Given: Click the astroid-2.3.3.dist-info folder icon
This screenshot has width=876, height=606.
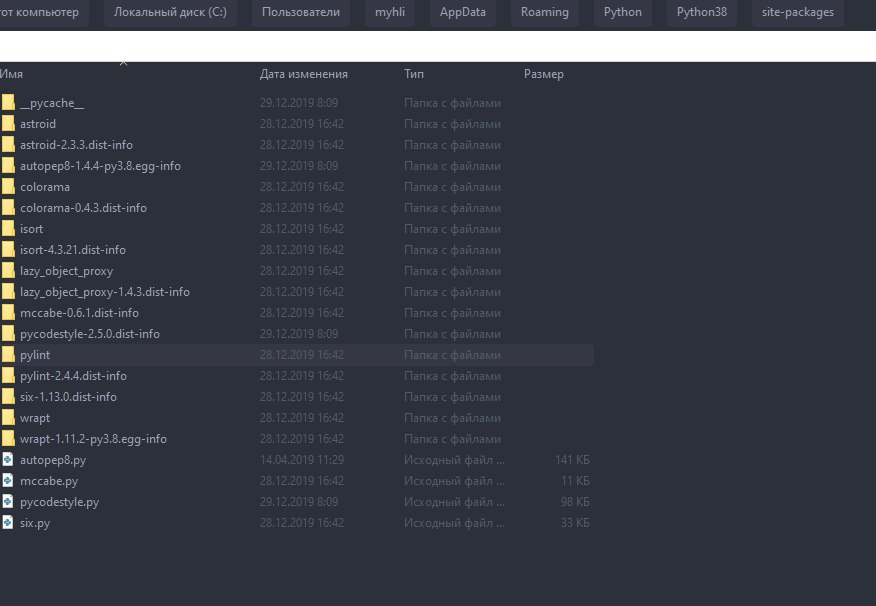Looking at the screenshot, I should click(8, 145).
